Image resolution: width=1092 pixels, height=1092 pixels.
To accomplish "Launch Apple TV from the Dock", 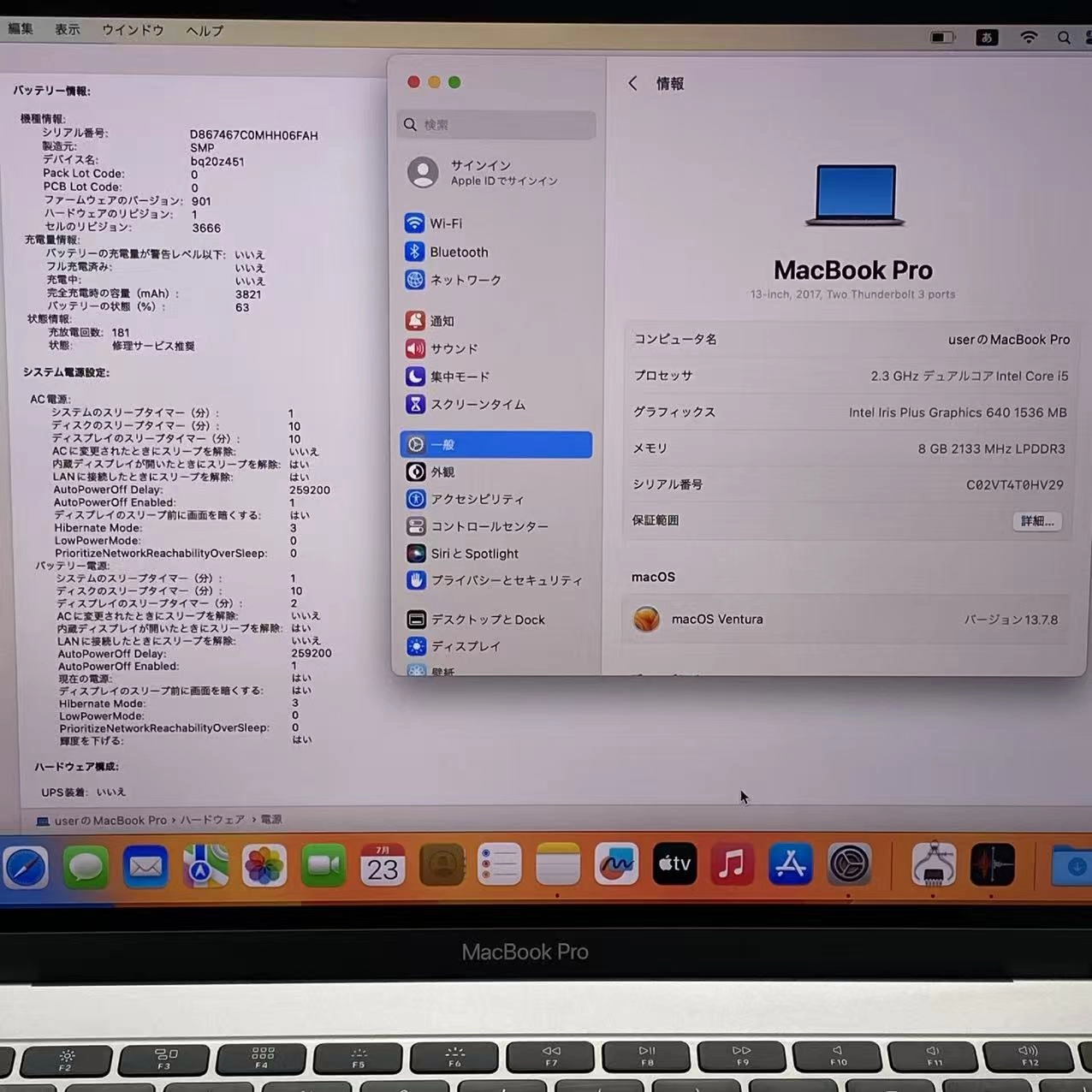I will 674,864.
